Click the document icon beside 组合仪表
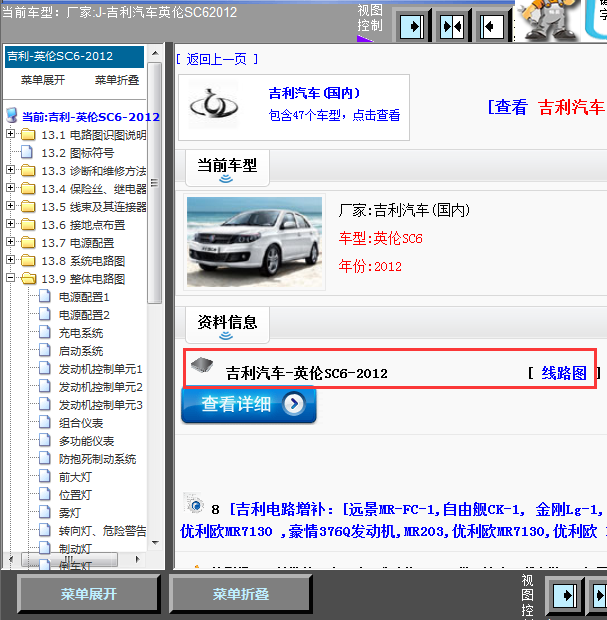This screenshot has width=607, height=620. click(x=45, y=422)
